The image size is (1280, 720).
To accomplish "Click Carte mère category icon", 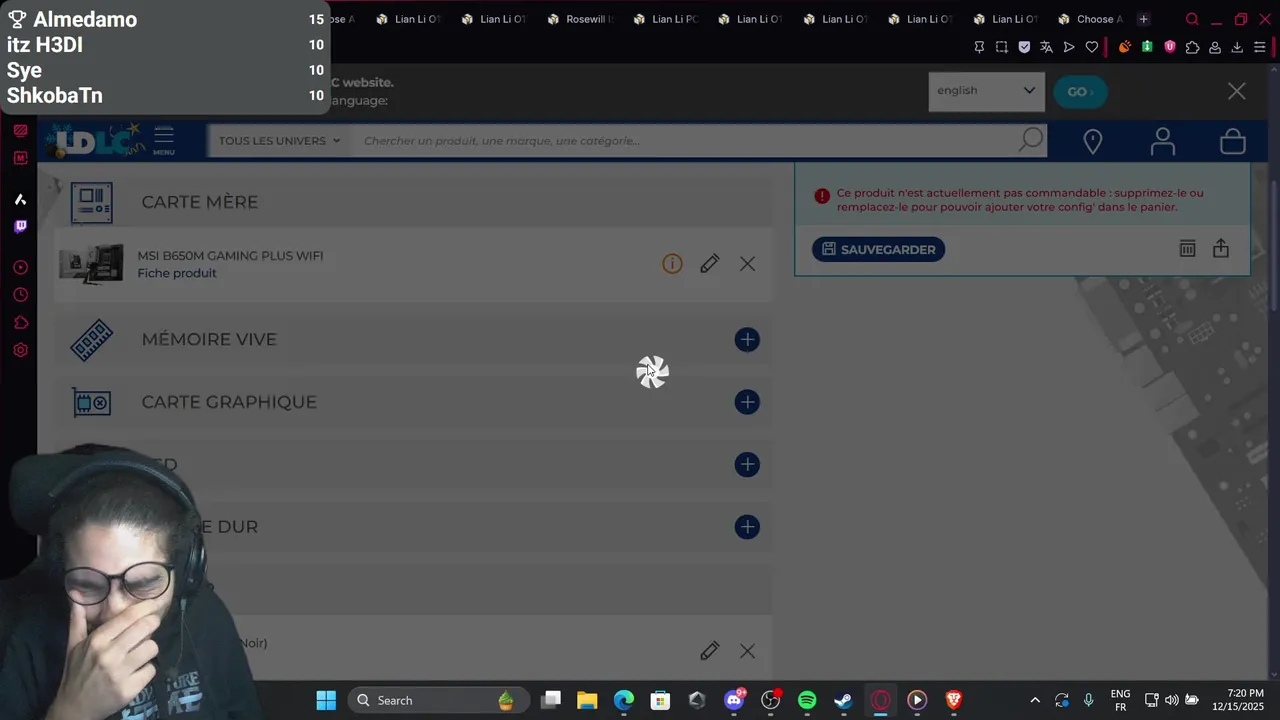I will [x=92, y=203].
